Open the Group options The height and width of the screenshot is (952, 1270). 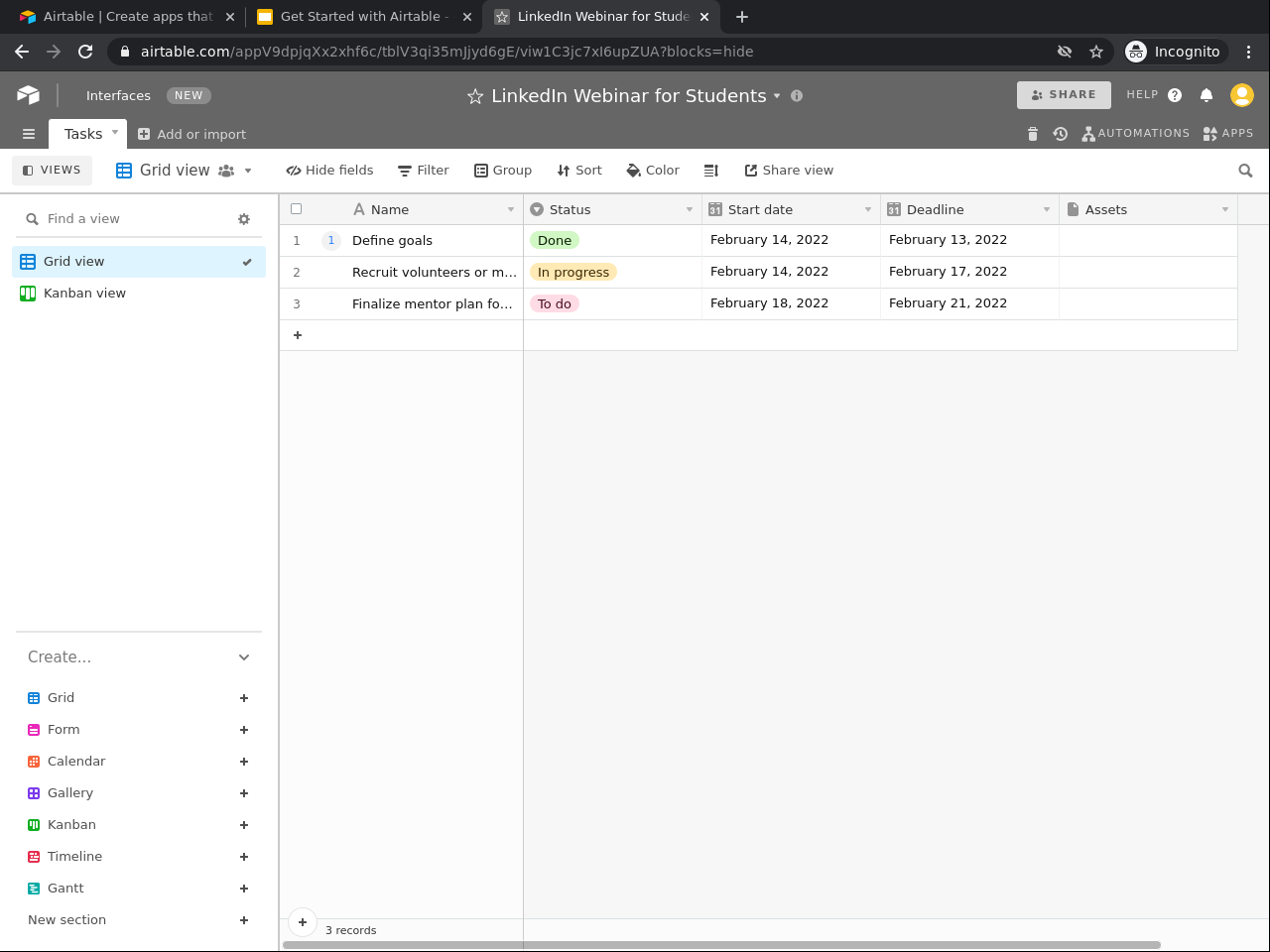click(x=503, y=171)
